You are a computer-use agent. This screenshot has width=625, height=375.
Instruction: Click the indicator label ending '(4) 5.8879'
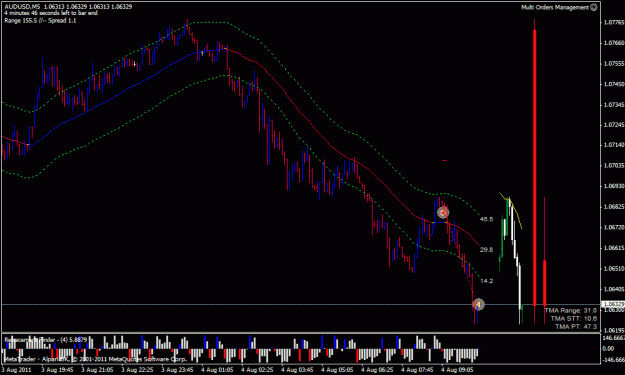(45, 340)
